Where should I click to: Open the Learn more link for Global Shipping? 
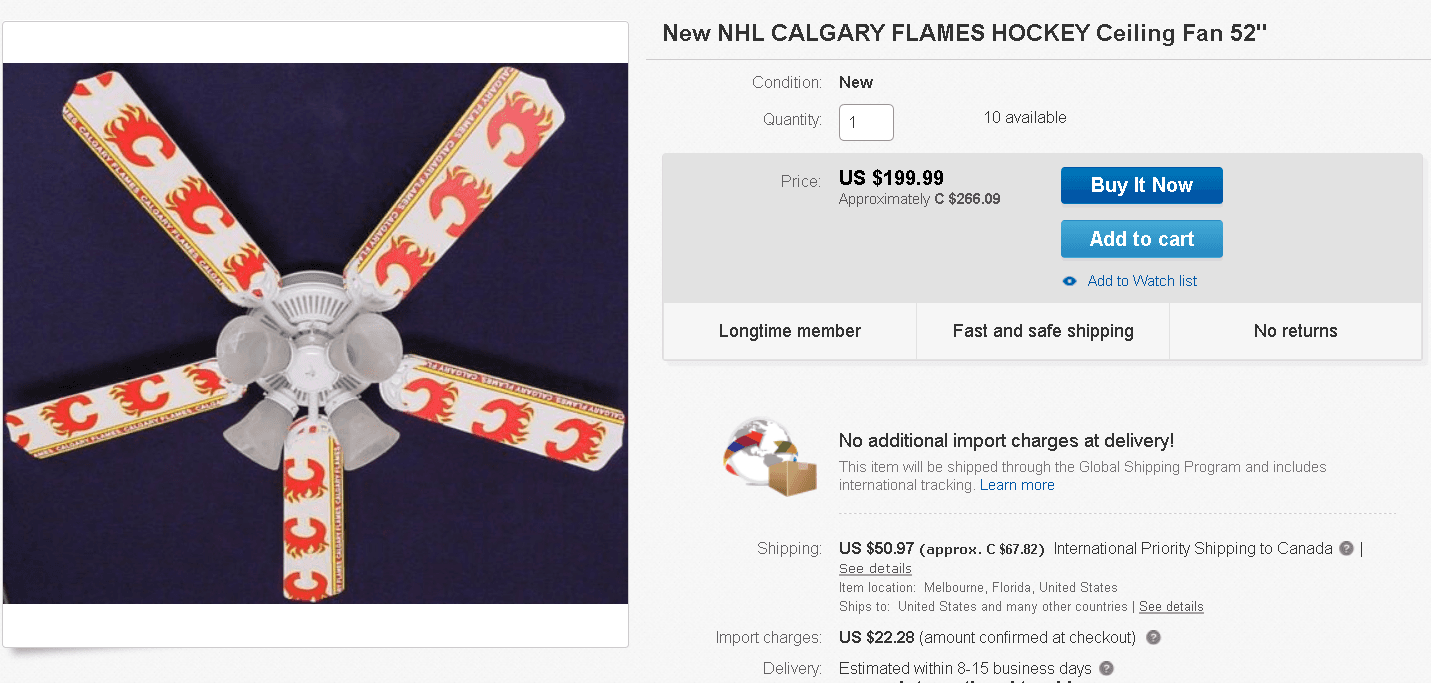pyautogui.click(x=1017, y=485)
